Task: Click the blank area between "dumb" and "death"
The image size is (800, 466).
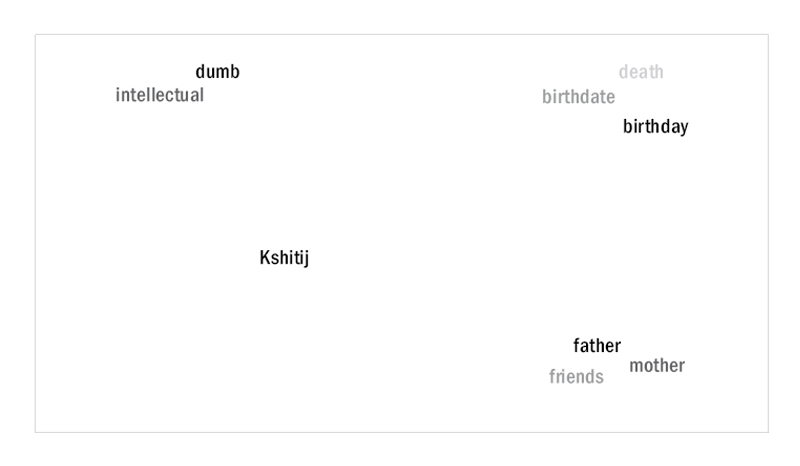Action: pos(429,71)
